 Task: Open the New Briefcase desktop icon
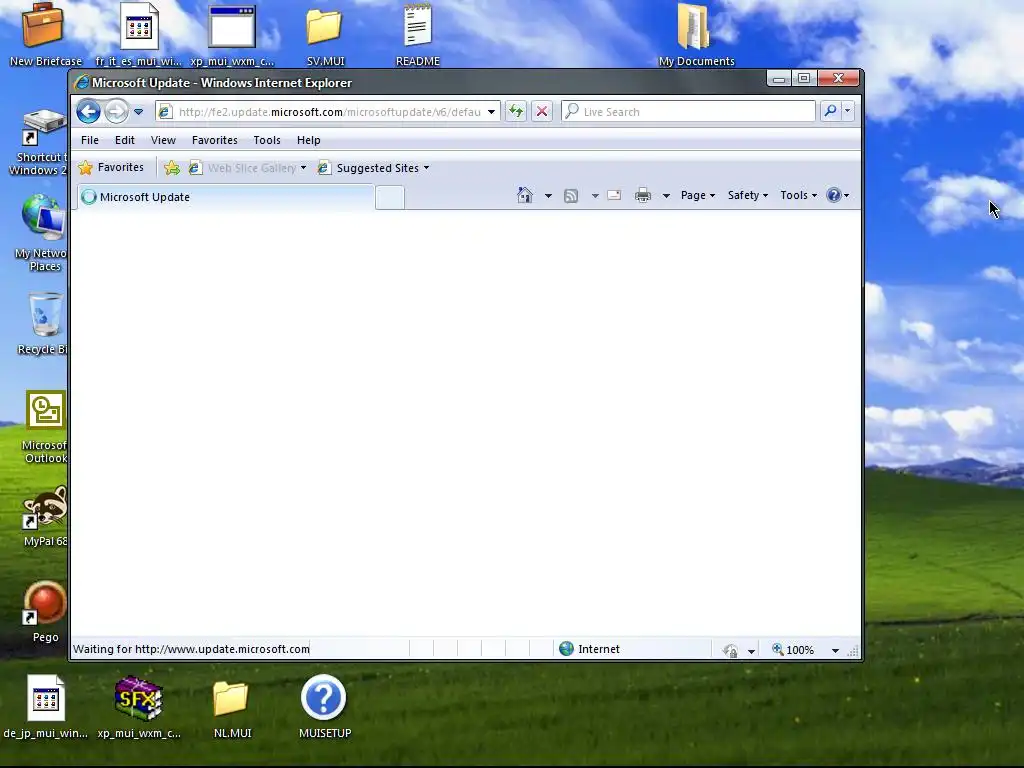pos(44,34)
